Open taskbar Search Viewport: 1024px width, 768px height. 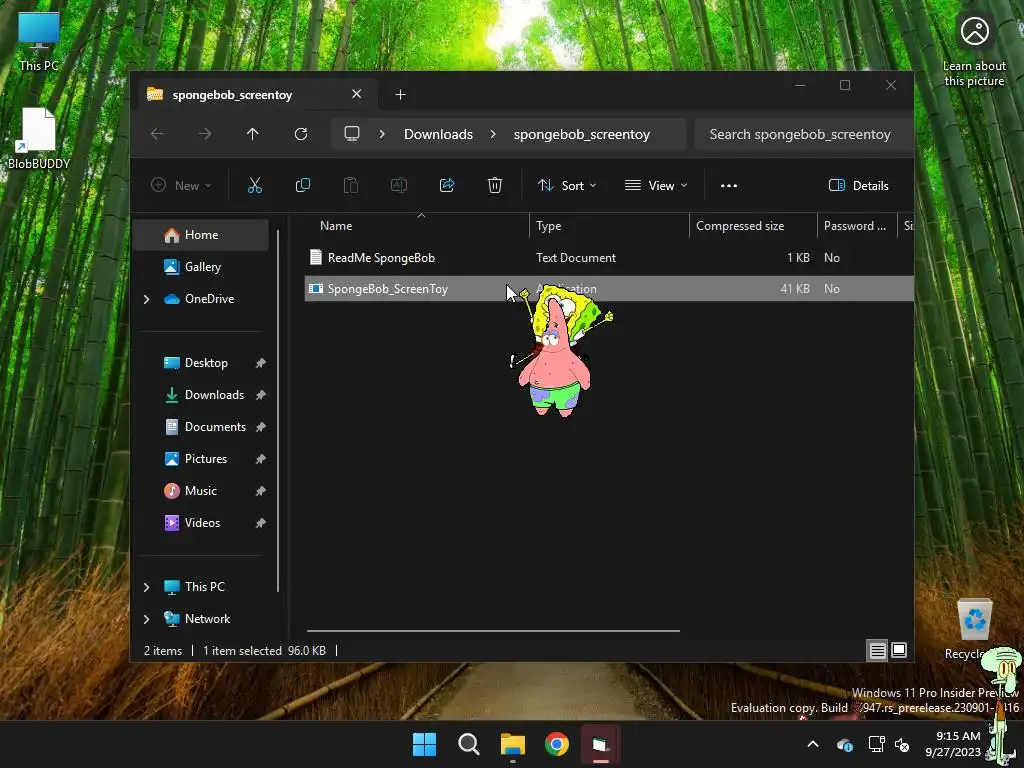[x=468, y=744]
